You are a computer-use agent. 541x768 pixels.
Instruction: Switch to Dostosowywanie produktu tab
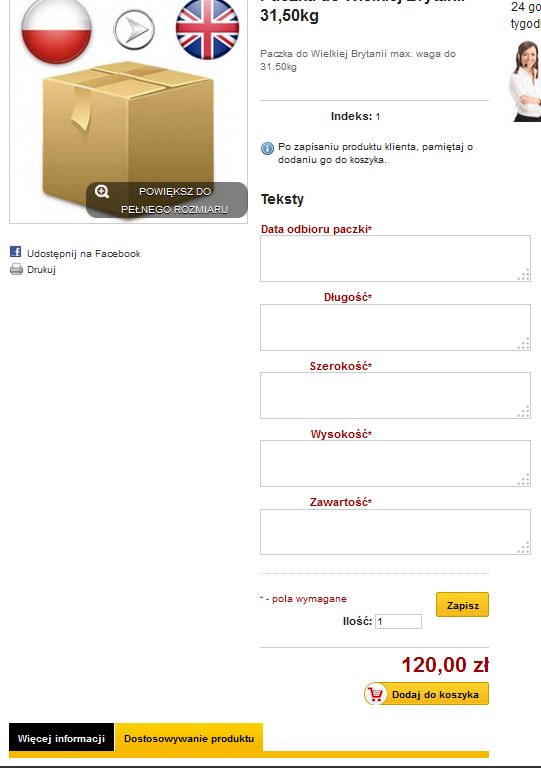point(189,738)
